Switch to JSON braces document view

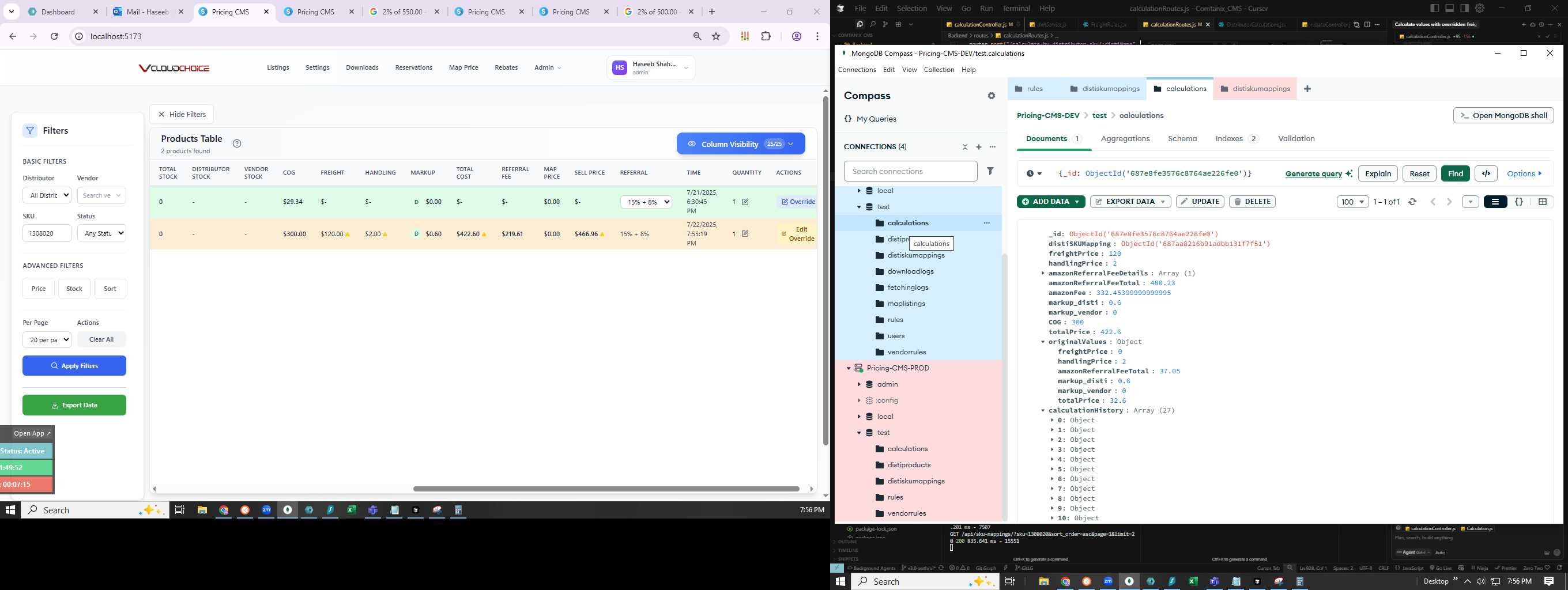point(1518,202)
